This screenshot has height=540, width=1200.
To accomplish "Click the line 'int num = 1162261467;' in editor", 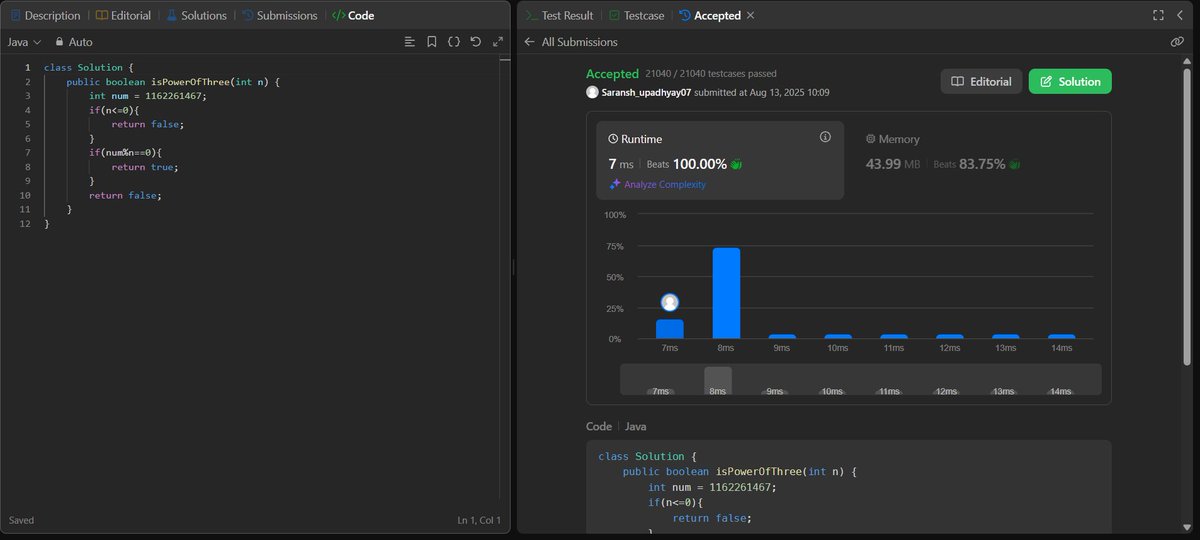I will [x=146, y=95].
